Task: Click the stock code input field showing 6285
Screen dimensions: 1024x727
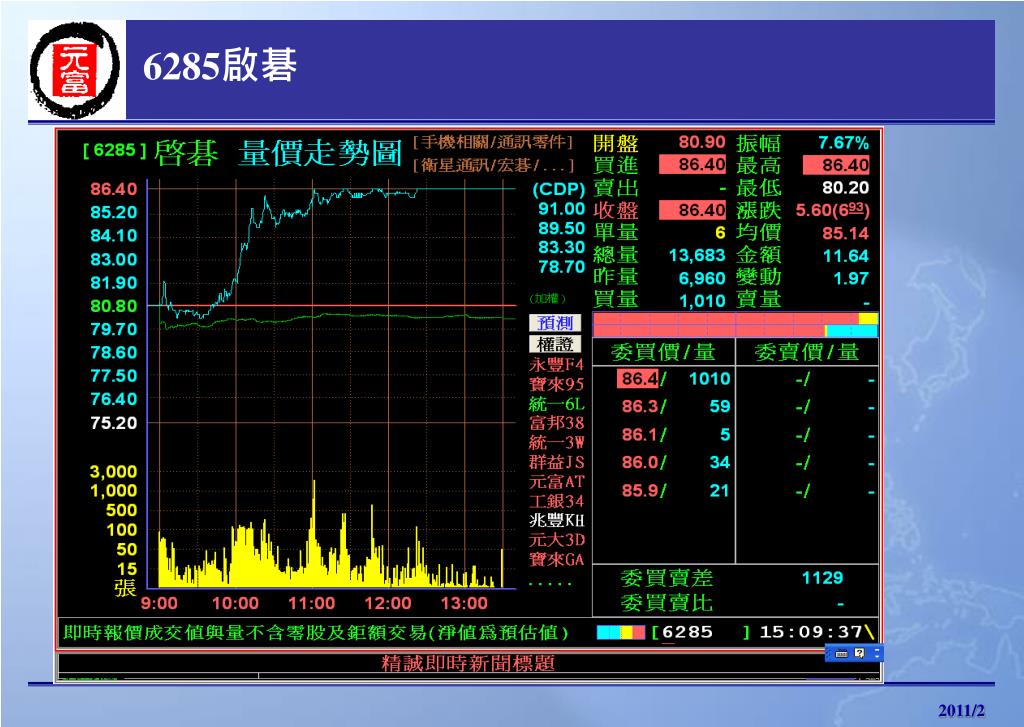Action: tap(701, 632)
